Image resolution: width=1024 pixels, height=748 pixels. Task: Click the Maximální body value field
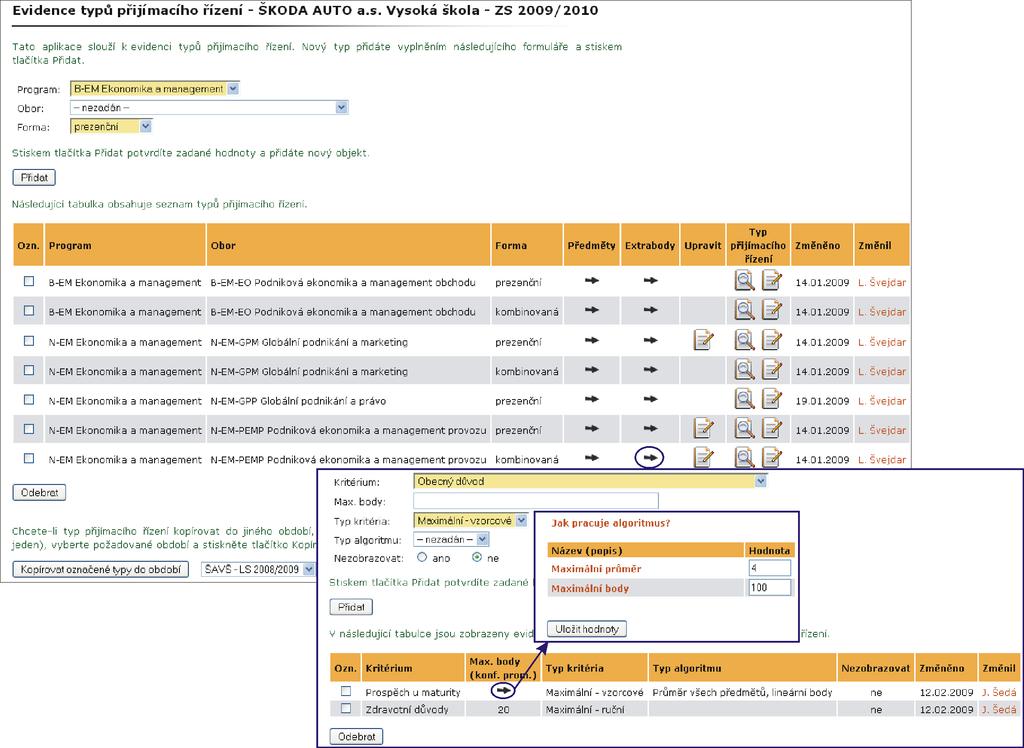point(770,587)
